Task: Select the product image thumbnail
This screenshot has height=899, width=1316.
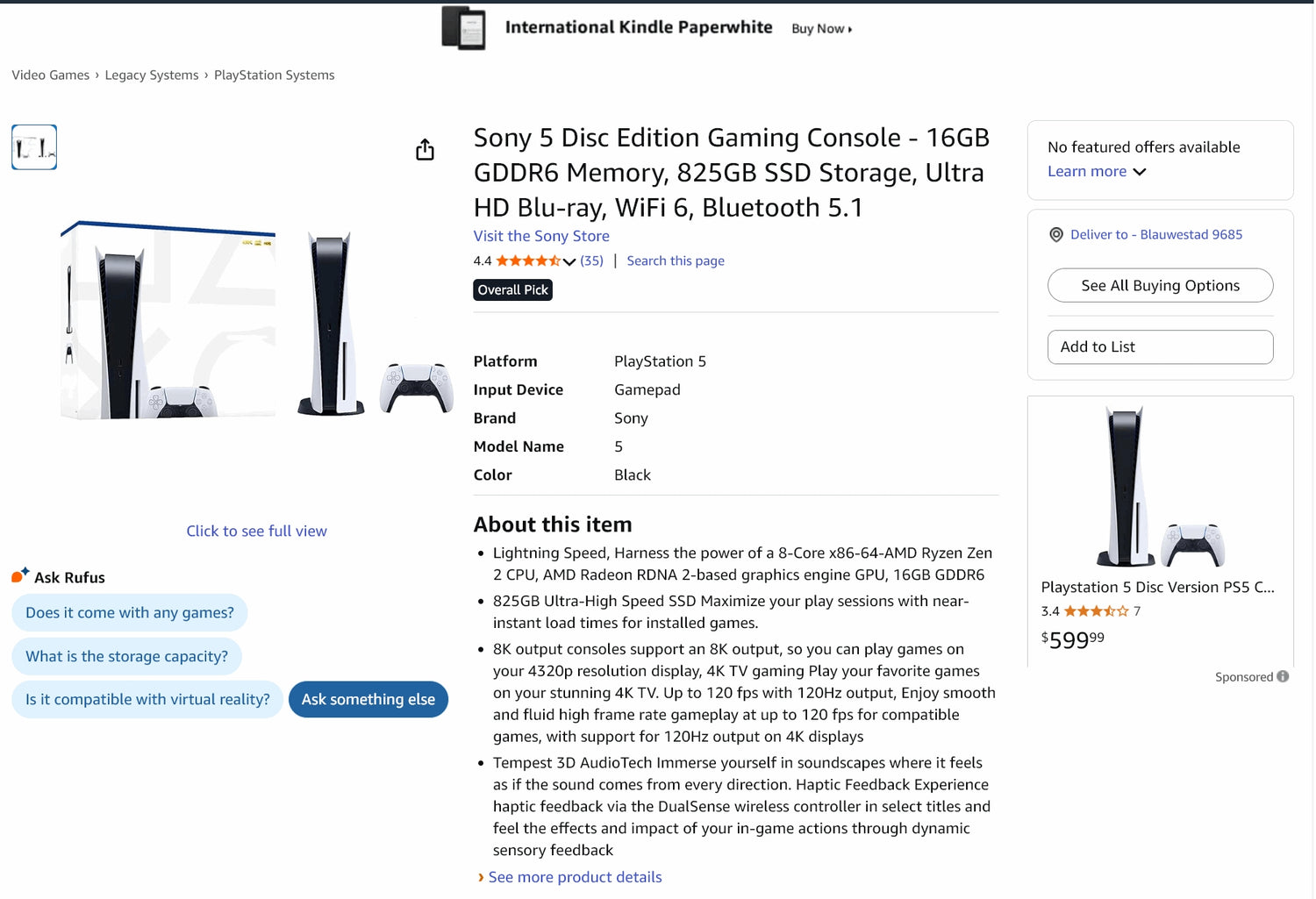Action: (33, 146)
